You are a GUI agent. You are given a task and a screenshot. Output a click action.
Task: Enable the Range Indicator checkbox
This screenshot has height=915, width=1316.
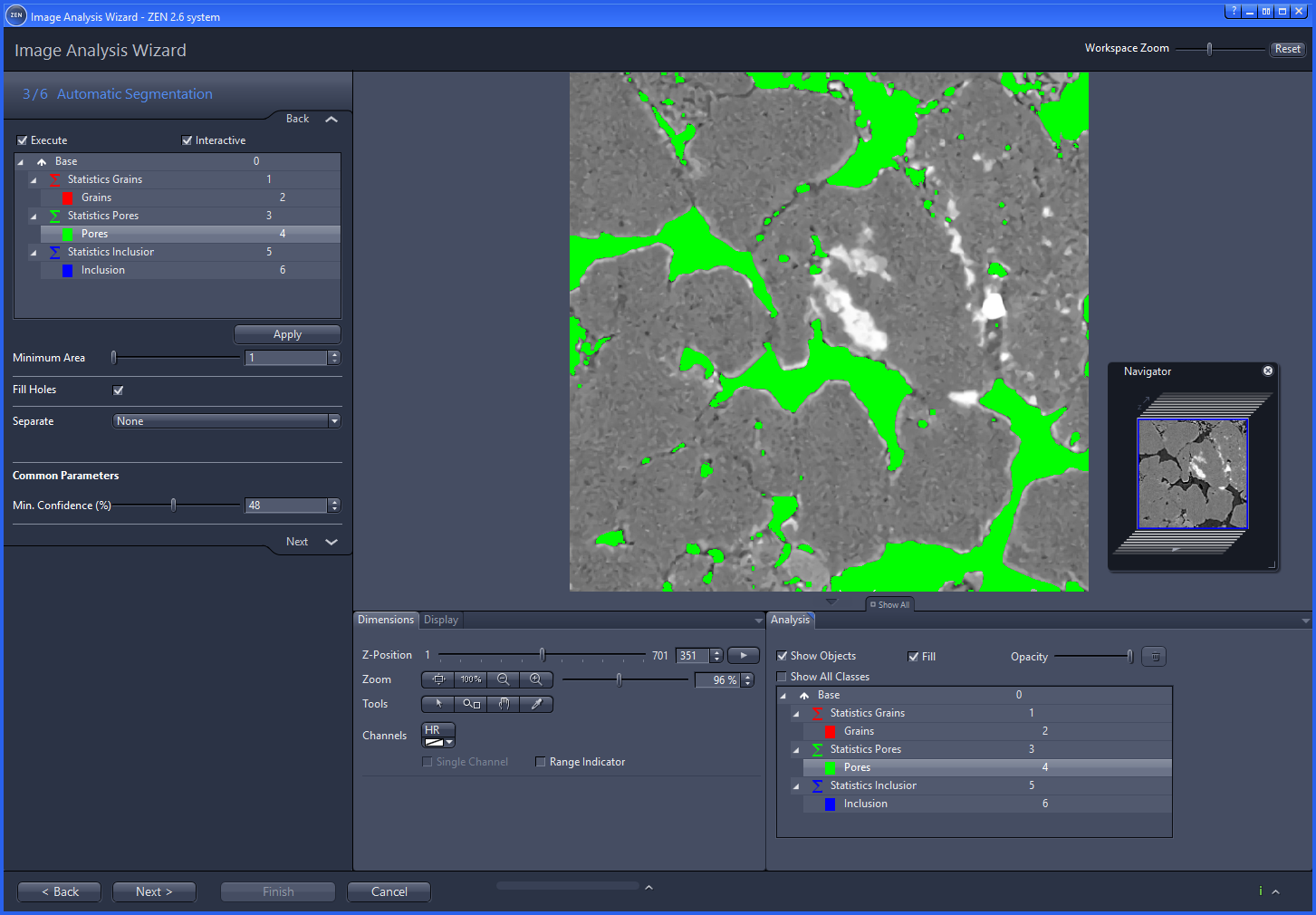click(x=541, y=762)
